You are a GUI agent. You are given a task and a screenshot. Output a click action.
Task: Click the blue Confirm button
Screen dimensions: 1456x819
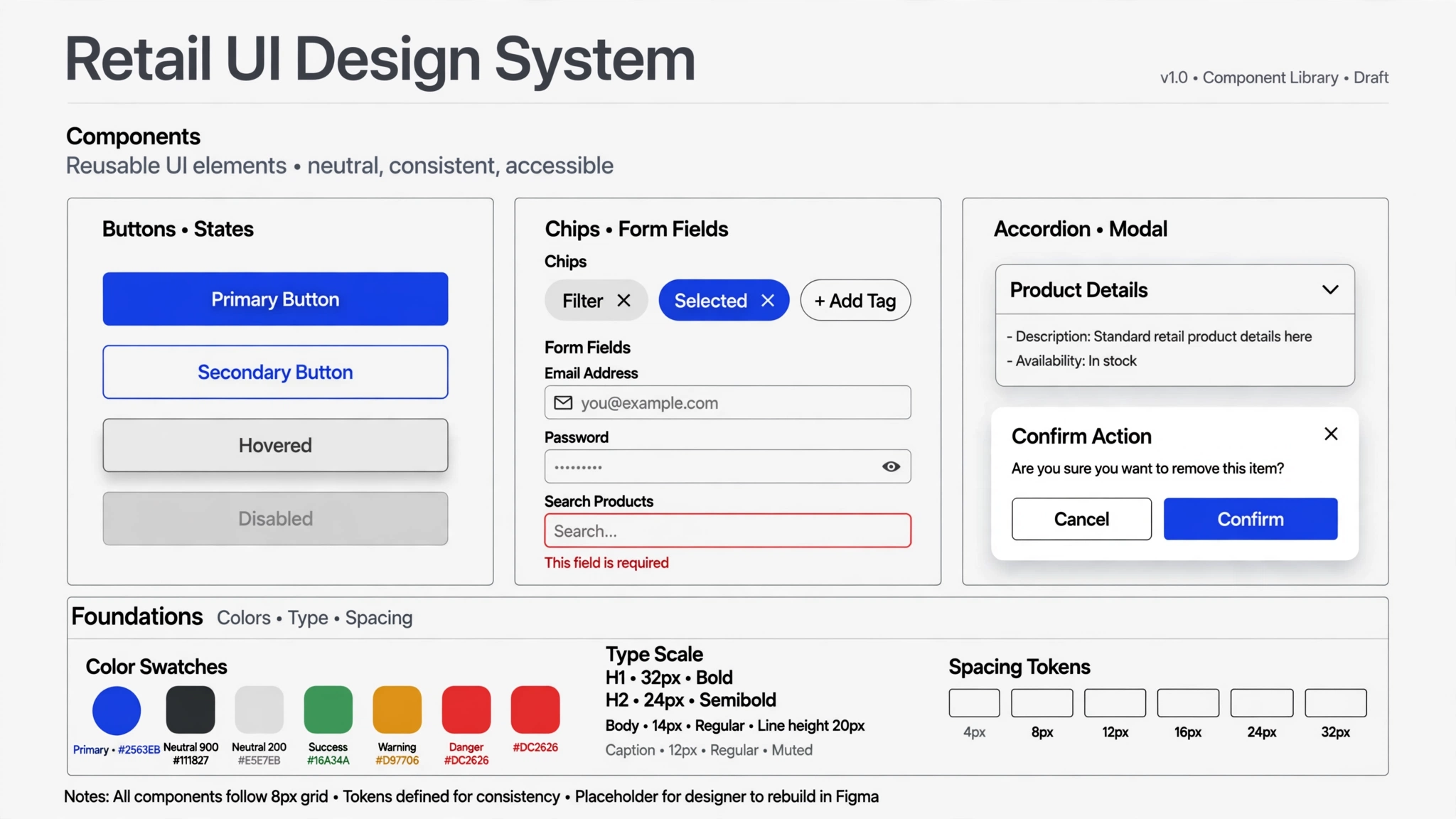[1251, 519]
